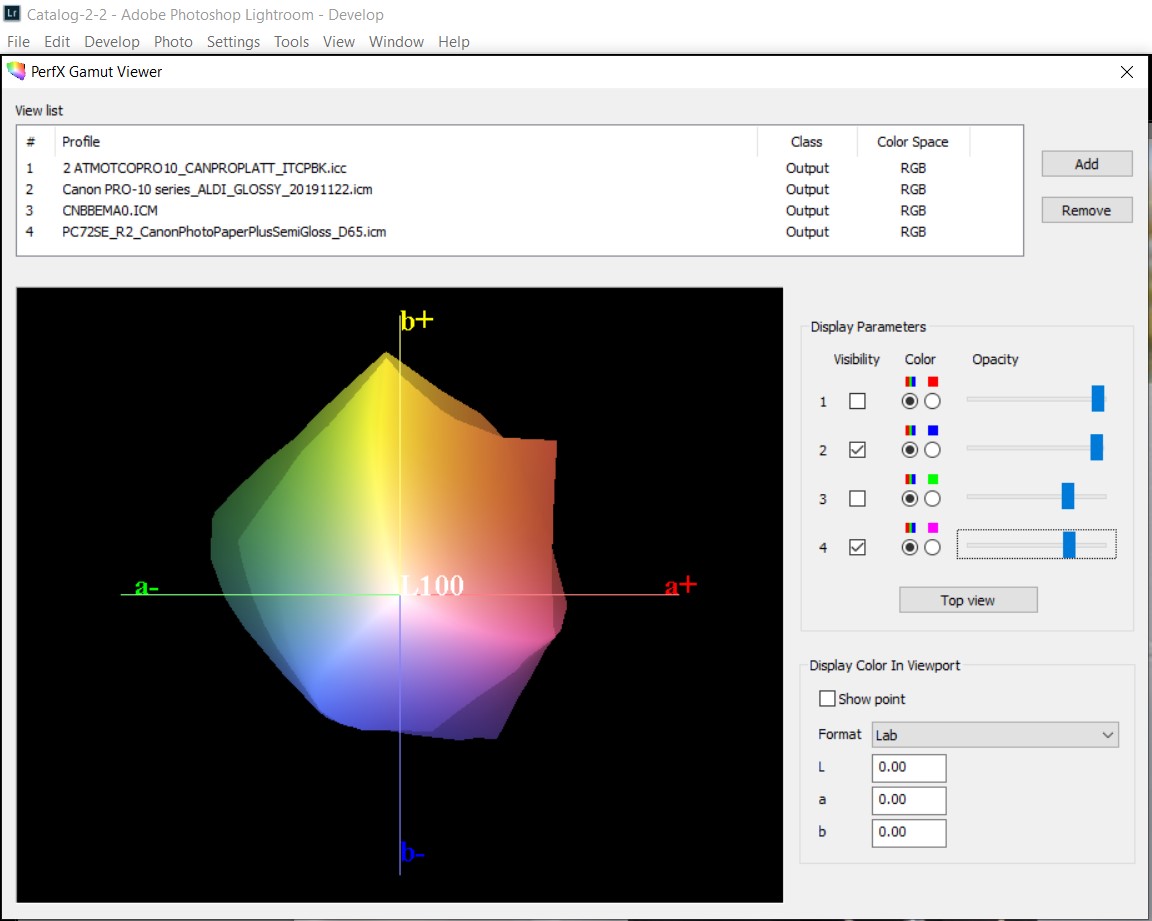1152x921 pixels.
Task: Click the magenta color swatch for profile 4
Action: (933, 528)
